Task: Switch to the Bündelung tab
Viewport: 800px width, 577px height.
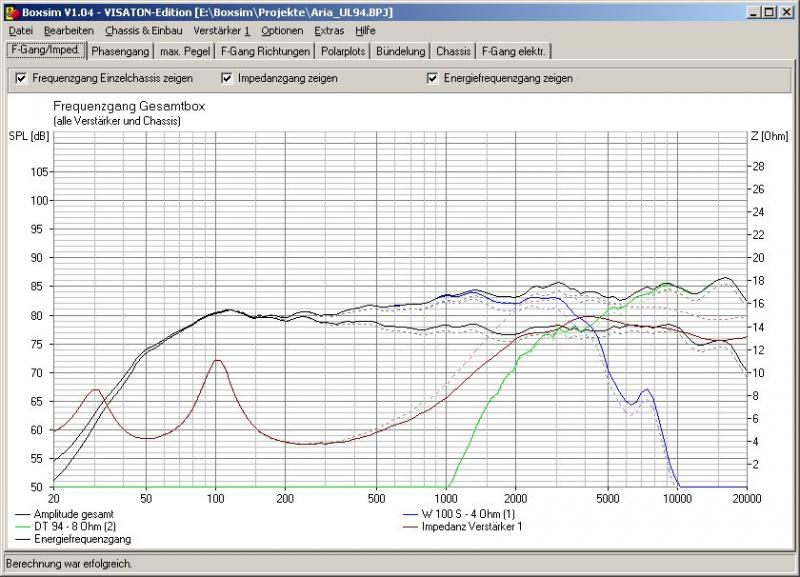Action: 401,50
